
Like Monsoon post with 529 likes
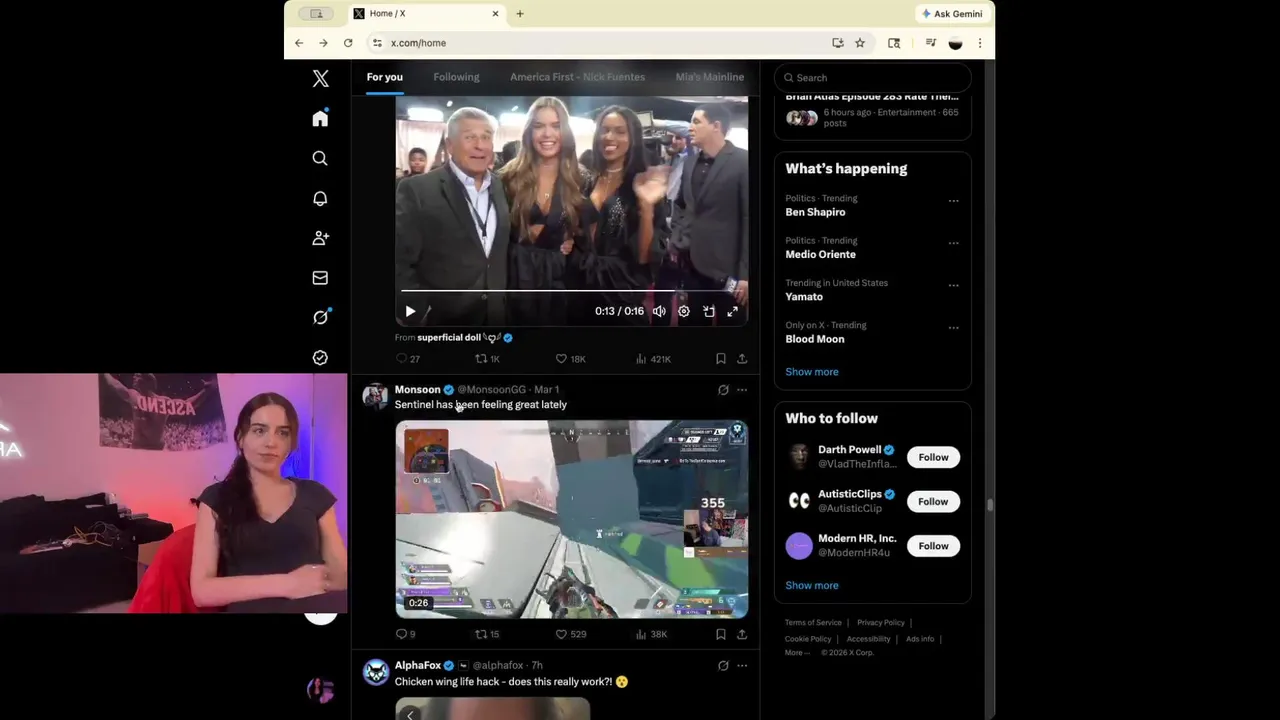570,634
